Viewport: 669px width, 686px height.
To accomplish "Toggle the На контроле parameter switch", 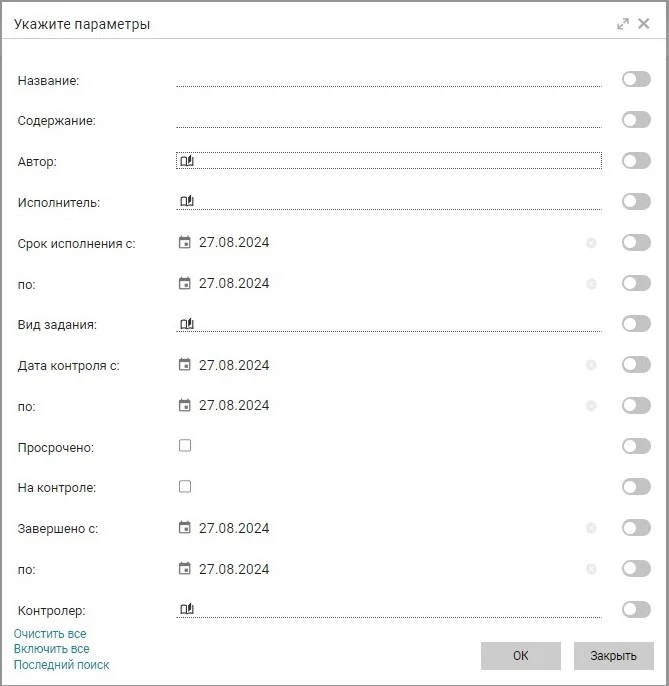I will tap(636, 486).
